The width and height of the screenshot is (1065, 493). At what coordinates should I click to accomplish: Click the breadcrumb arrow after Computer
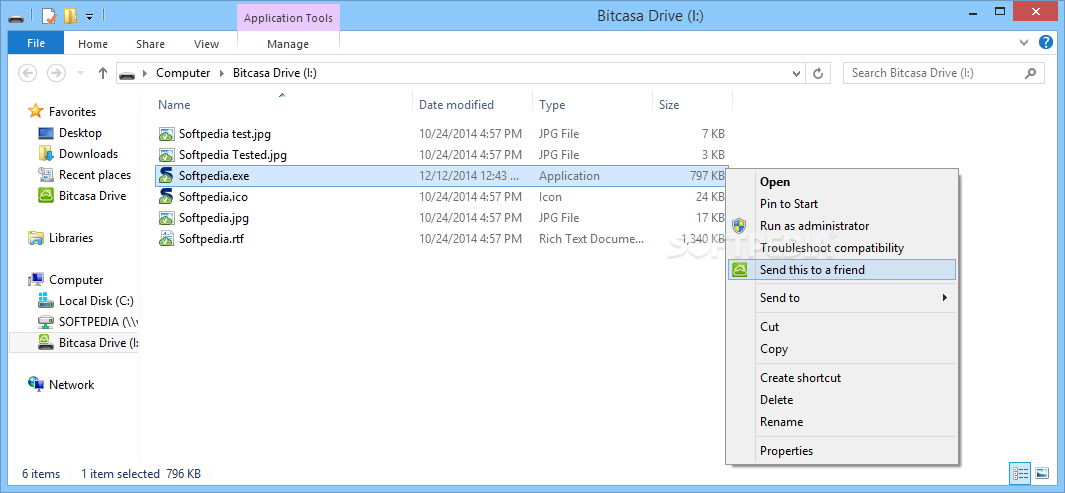click(x=221, y=73)
